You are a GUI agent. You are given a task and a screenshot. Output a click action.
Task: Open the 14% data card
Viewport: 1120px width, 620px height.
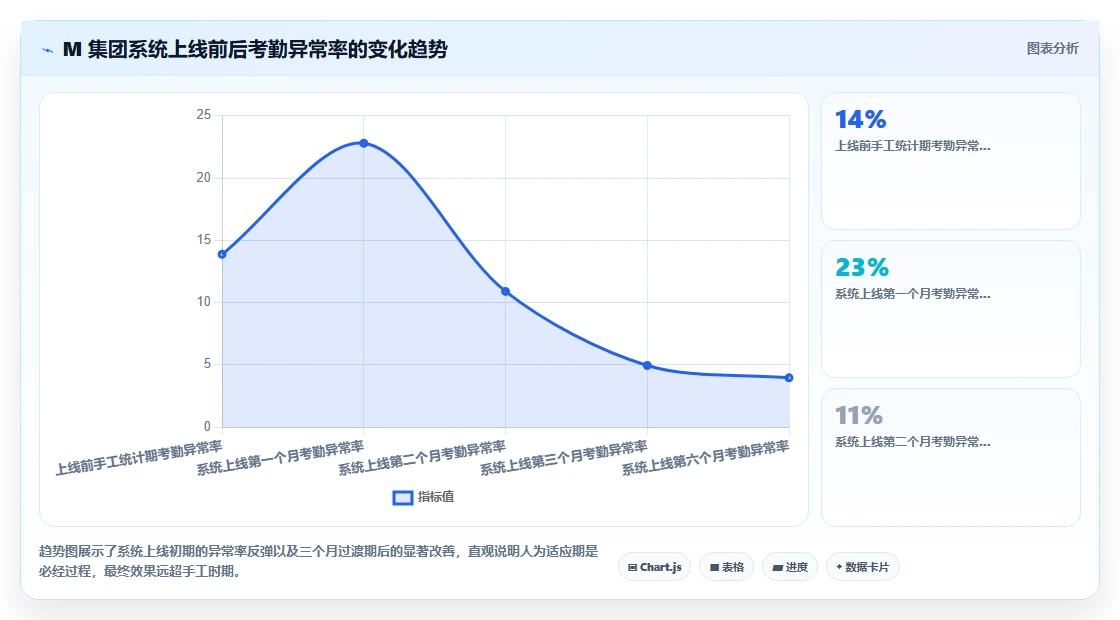coord(951,161)
